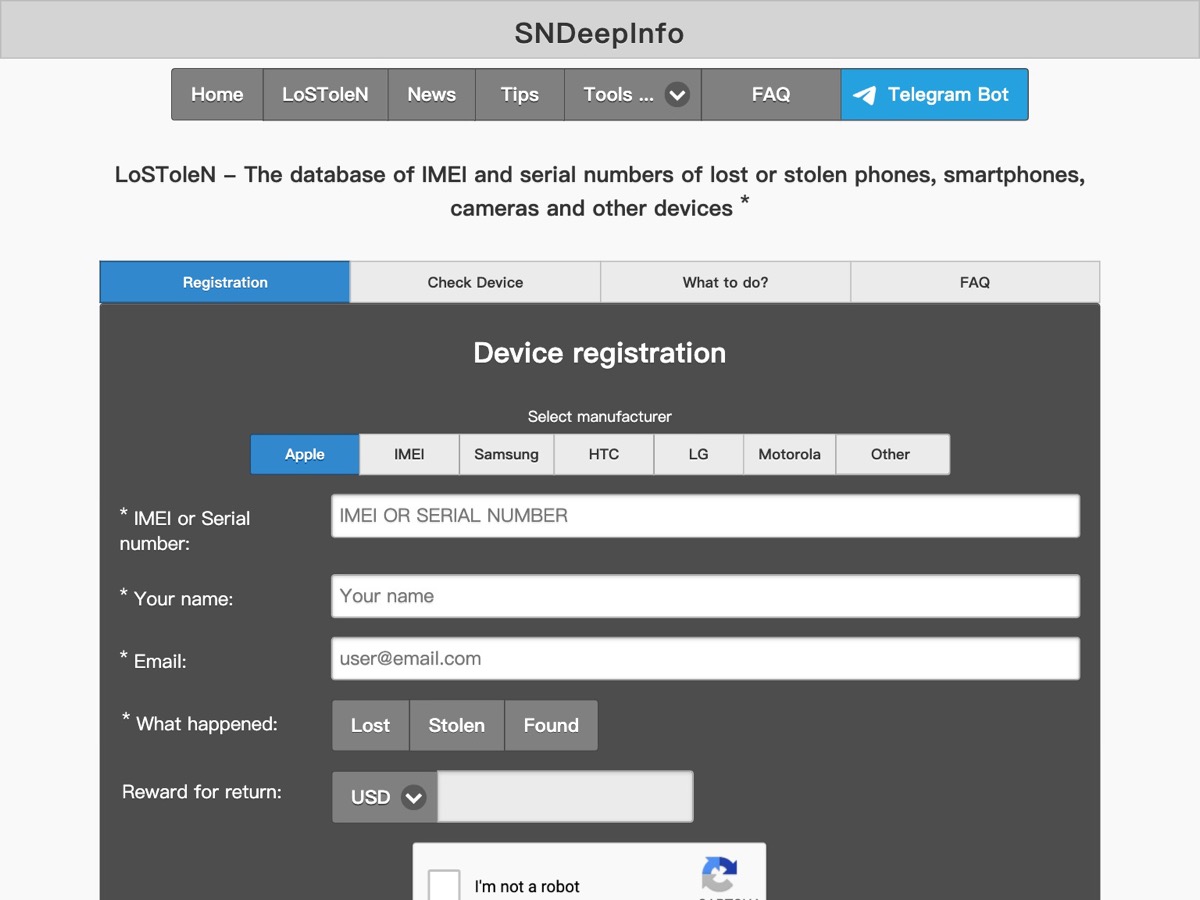Focus the reward amount input field
The width and height of the screenshot is (1200, 900).
[565, 797]
